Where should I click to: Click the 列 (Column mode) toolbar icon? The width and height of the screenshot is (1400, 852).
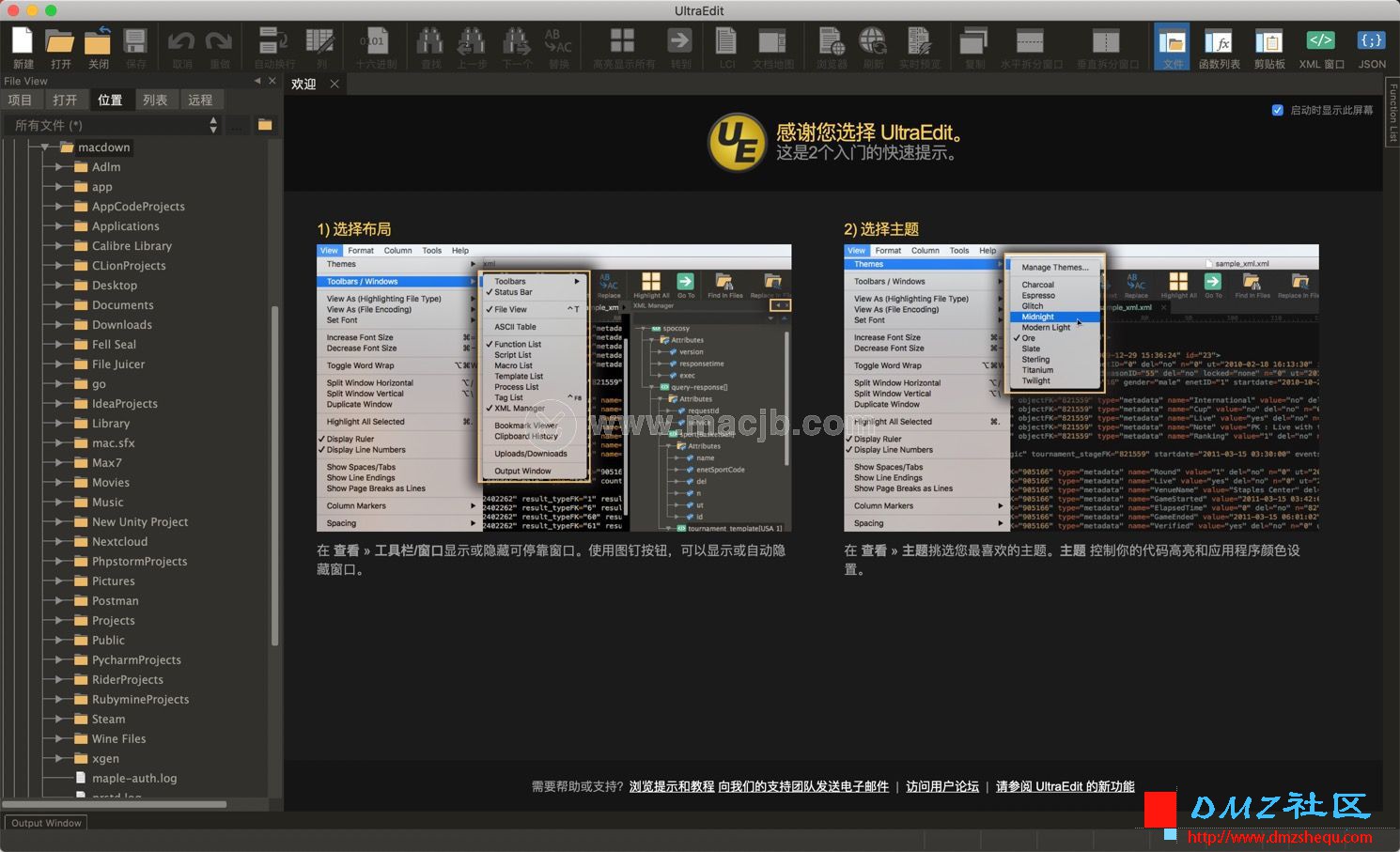coord(320,42)
